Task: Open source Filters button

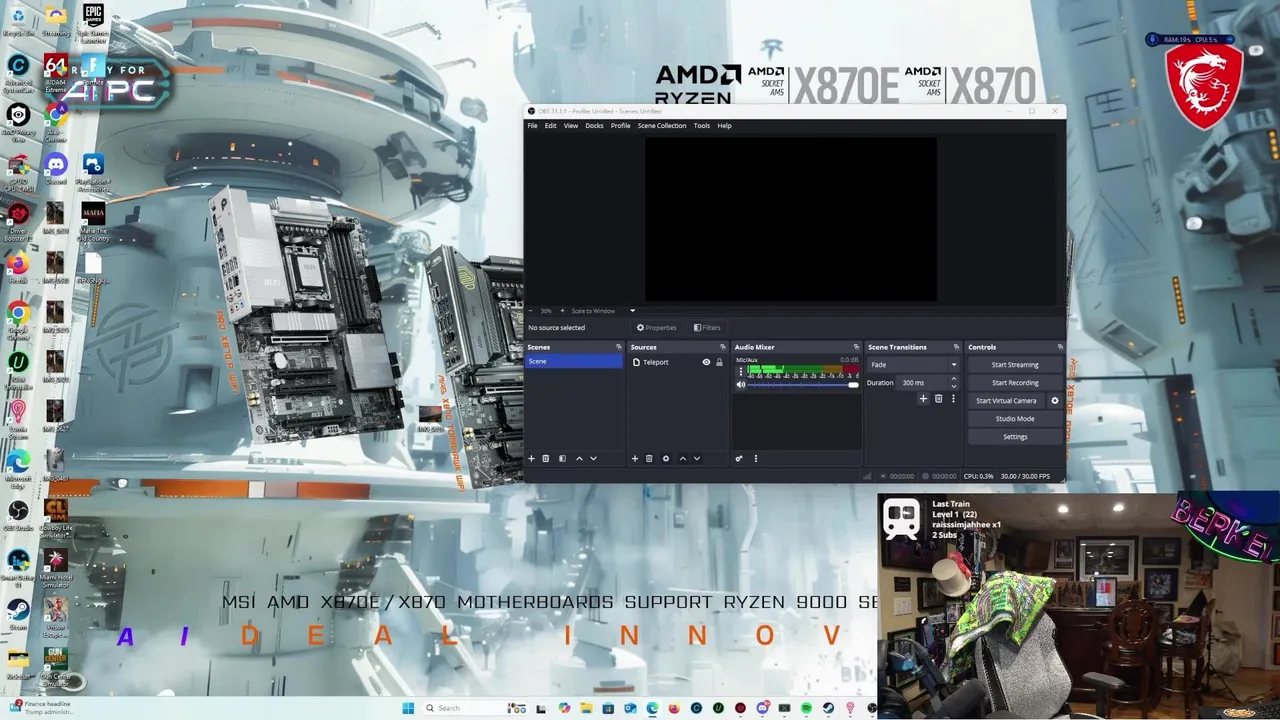Action: pos(707,328)
